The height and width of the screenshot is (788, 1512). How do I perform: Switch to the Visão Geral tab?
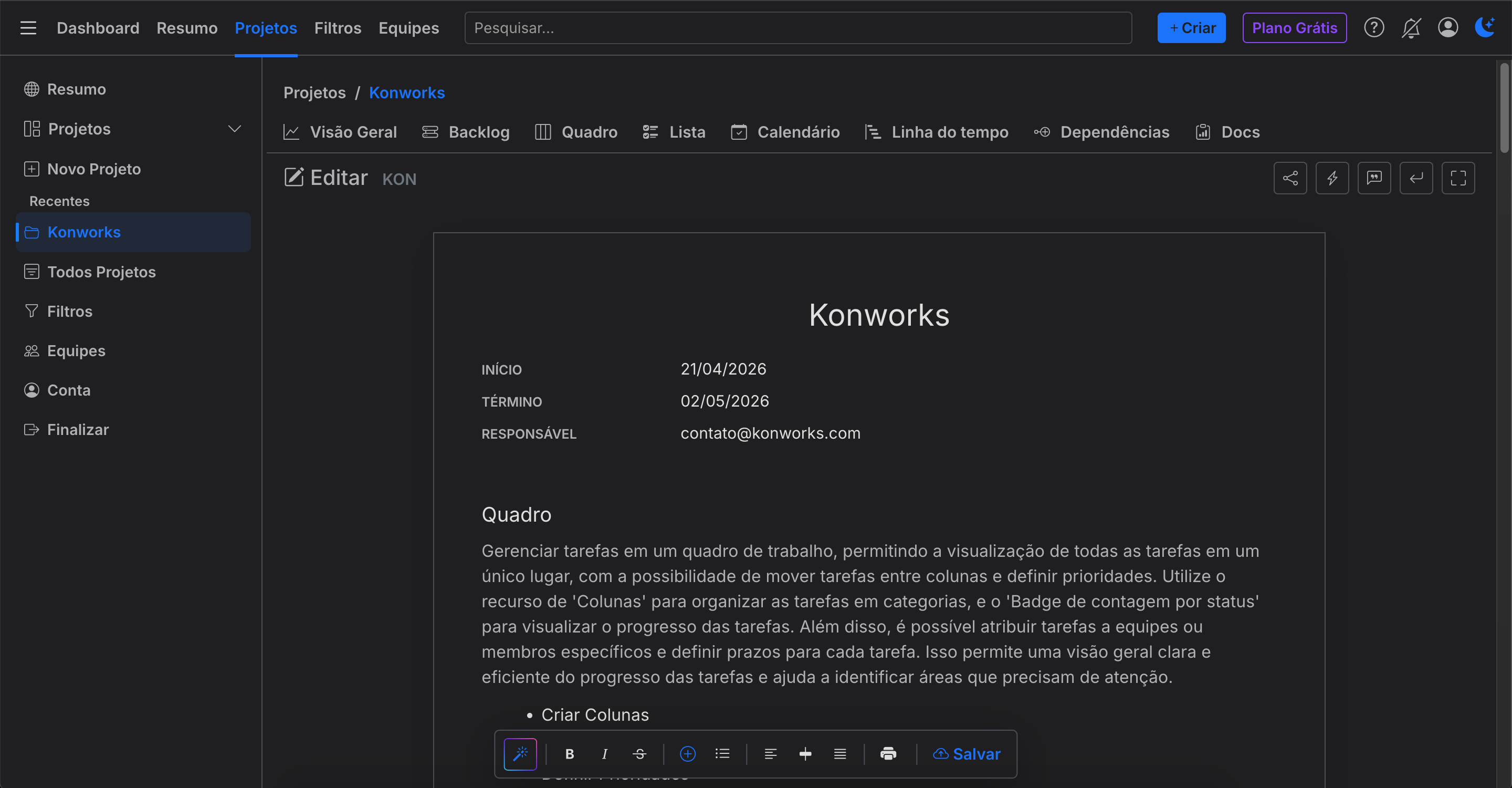[340, 132]
